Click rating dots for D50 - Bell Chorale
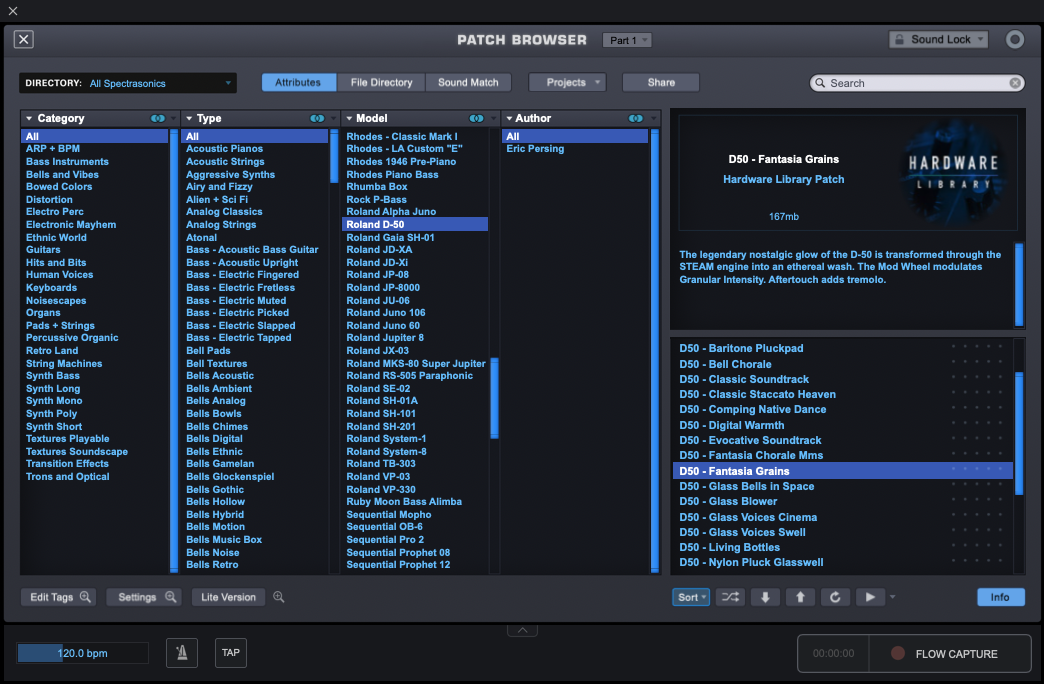Image resolution: width=1044 pixels, height=684 pixels. coord(977,362)
